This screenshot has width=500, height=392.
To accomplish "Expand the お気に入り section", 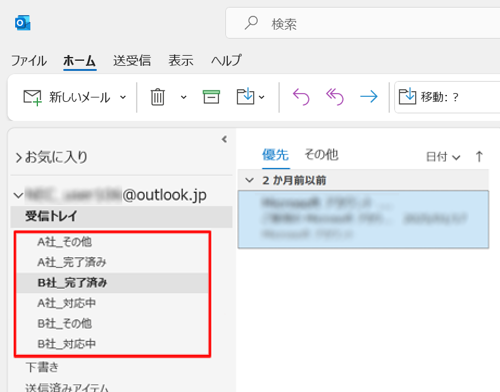I will point(19,158).
